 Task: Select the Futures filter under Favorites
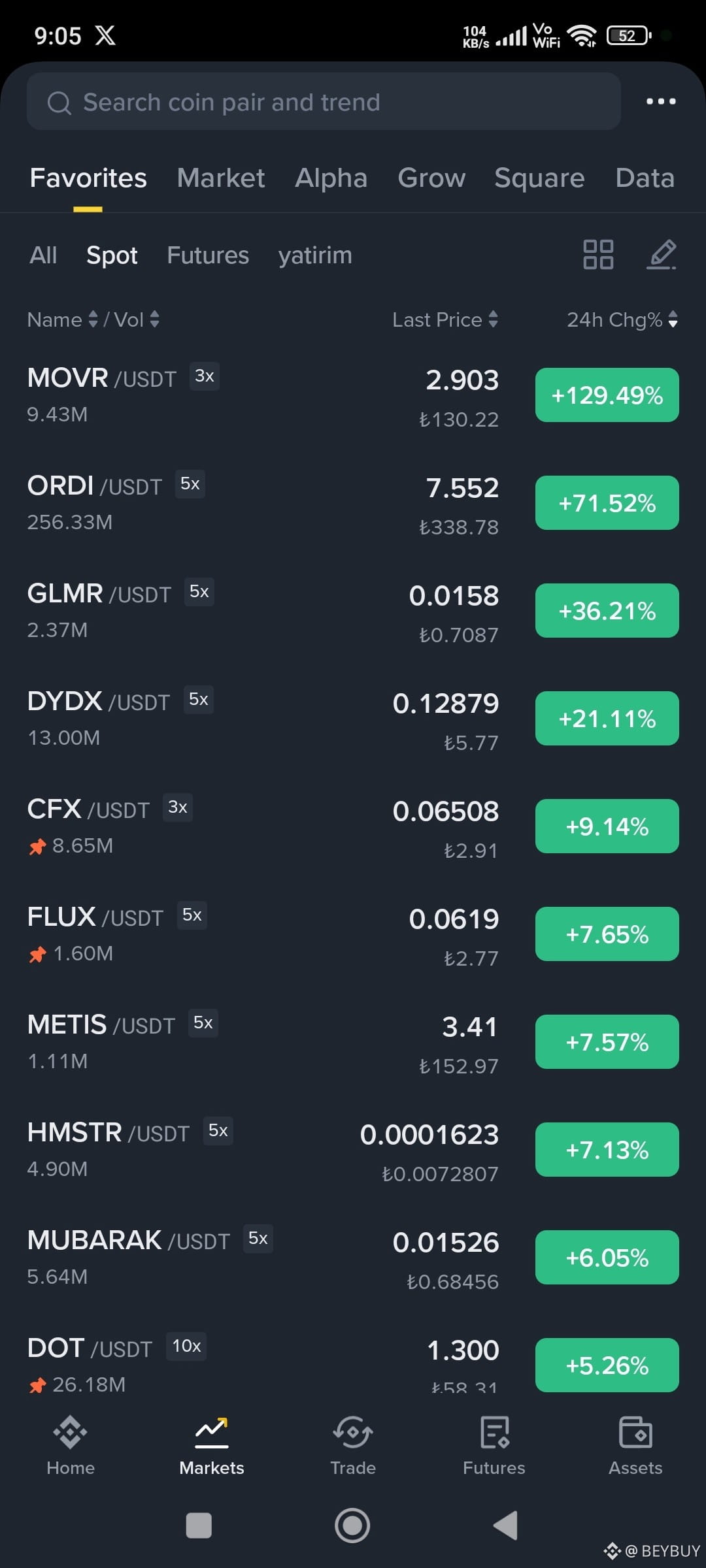tap(208, 255)
